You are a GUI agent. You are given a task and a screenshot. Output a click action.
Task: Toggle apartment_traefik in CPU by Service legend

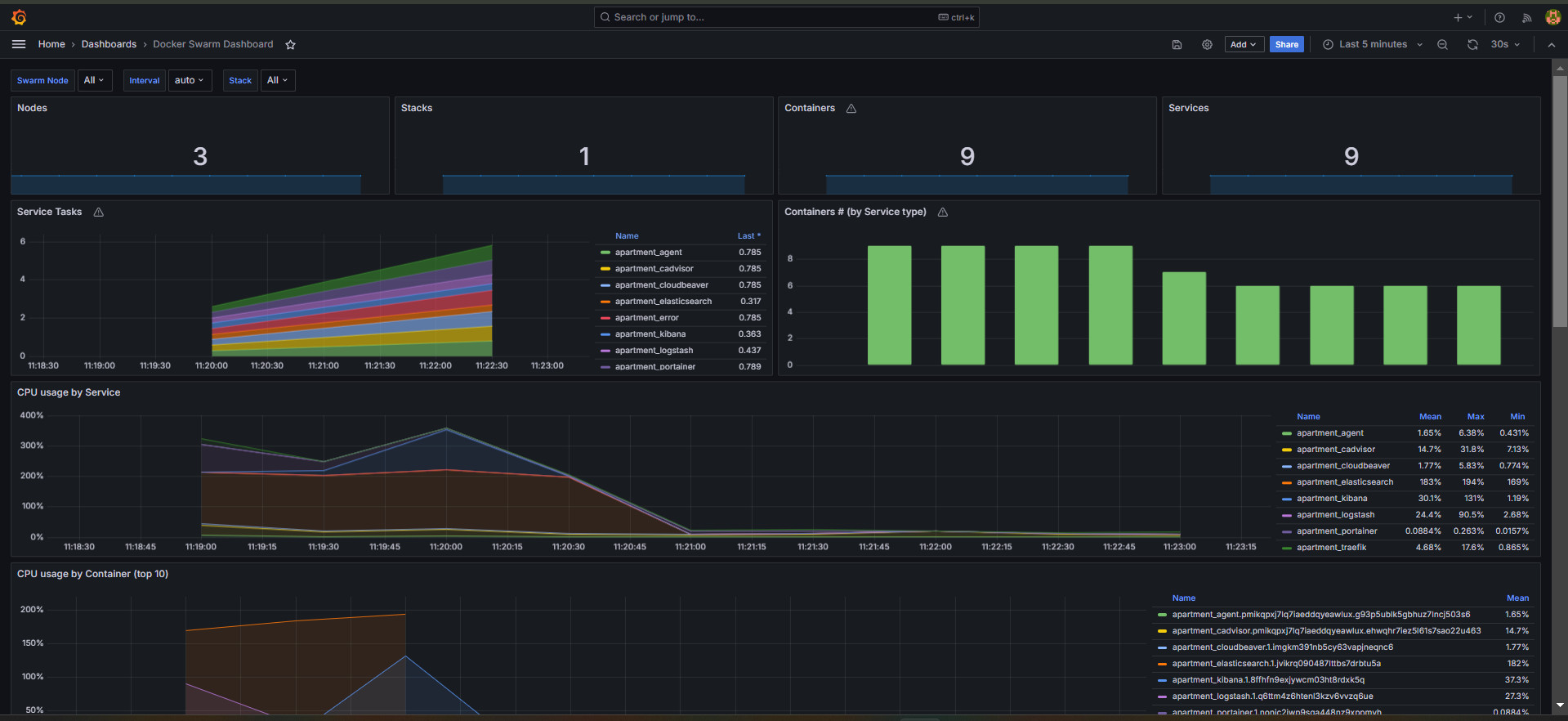(1331, 548)
